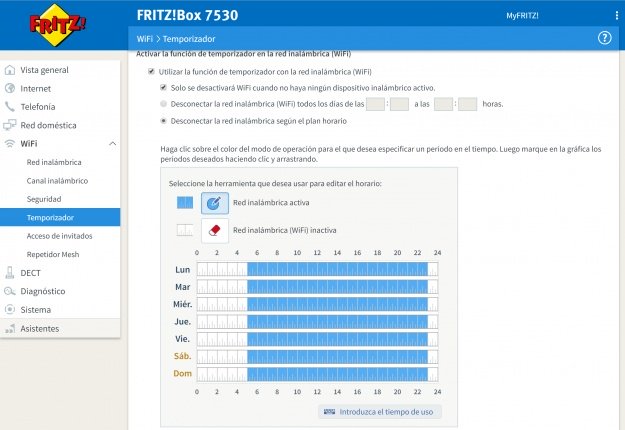Click the Asistentes icon
Screen dimensions: 625x430
[x=10, y=329]
